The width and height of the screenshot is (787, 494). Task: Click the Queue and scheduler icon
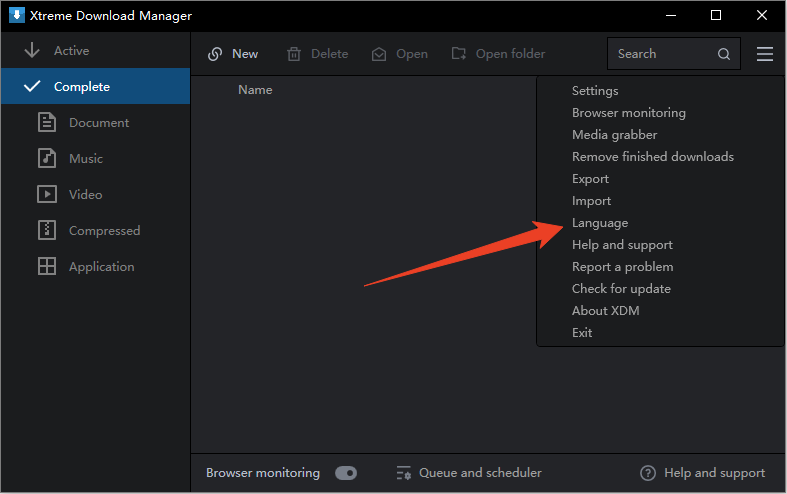point(404,473)
